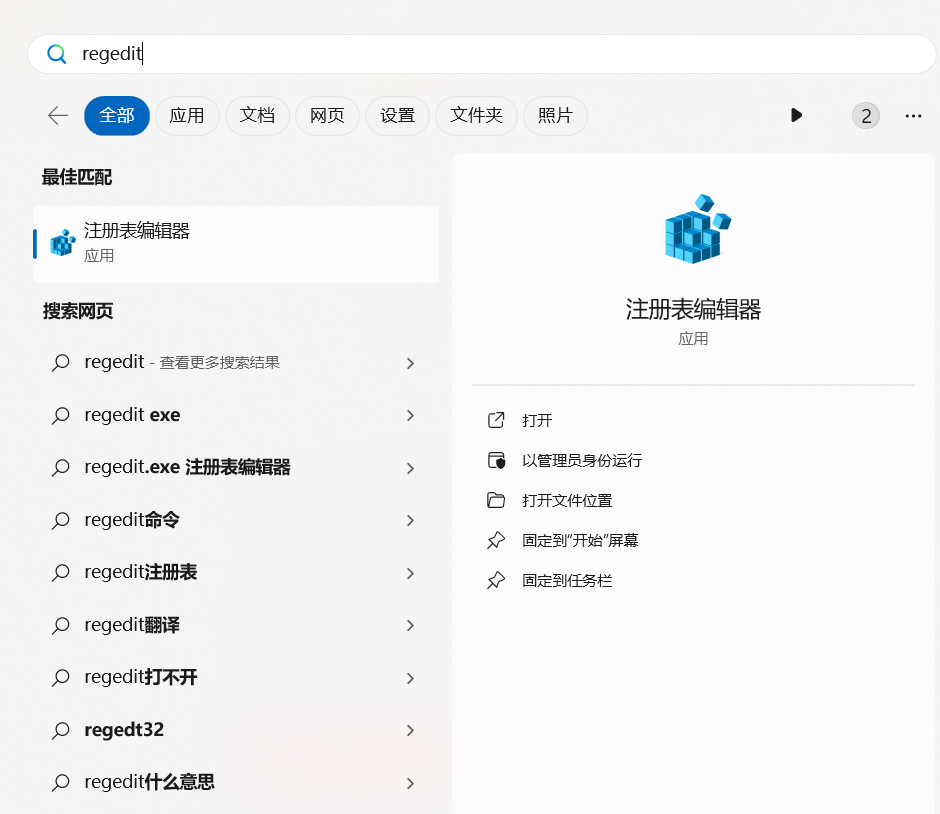Open the three-dot more options menu
Screen dimensions: 940x814
tap(912, 116)
